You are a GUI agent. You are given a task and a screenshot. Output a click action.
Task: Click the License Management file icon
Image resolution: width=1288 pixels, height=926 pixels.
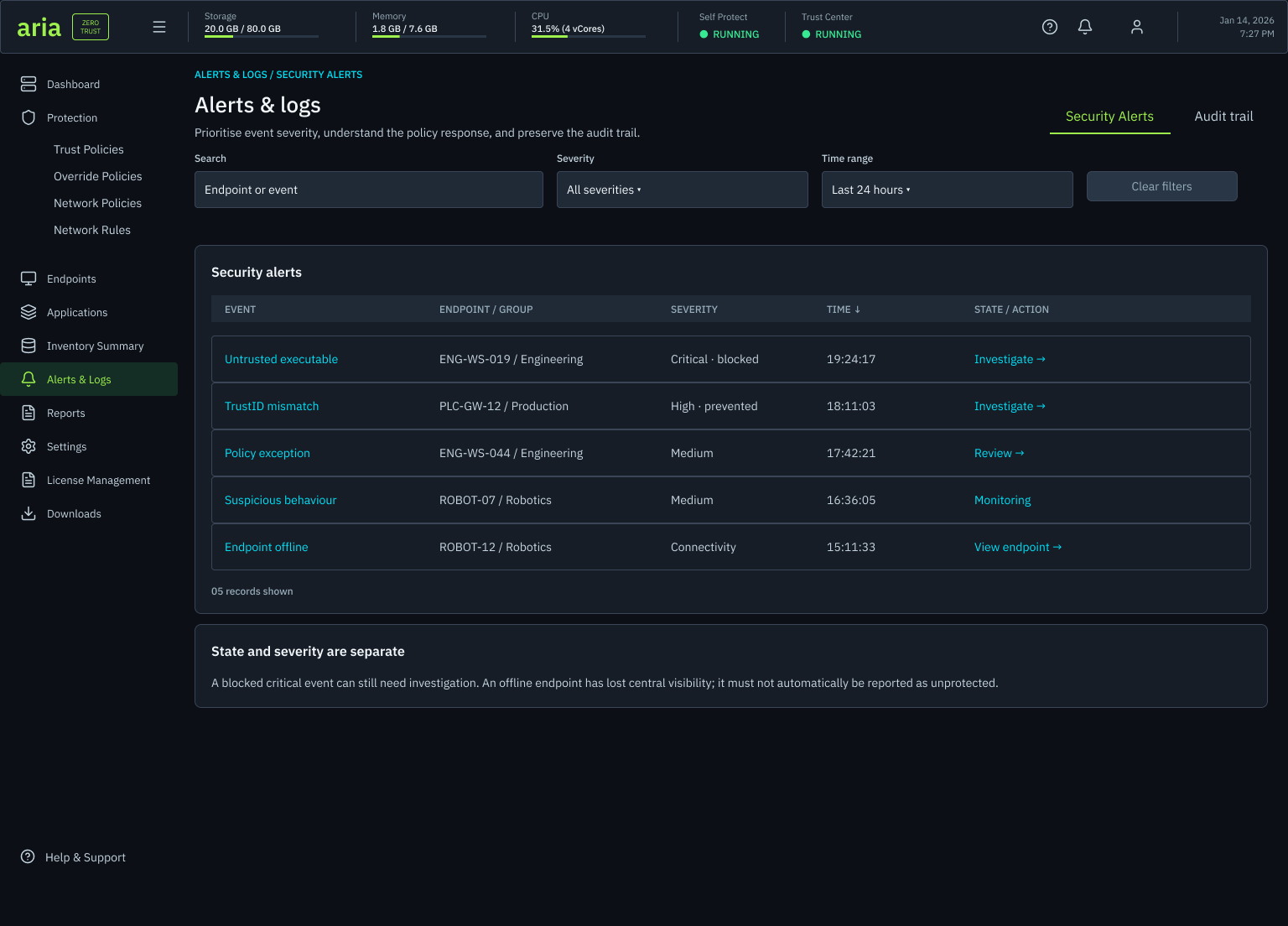coord(29,480)
